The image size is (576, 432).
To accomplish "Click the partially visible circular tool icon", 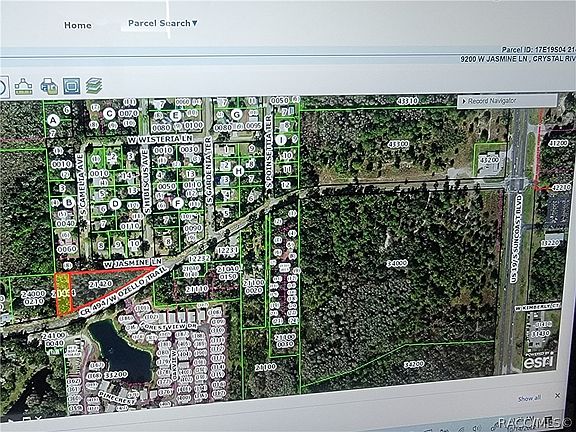I will tap(4, 87).
